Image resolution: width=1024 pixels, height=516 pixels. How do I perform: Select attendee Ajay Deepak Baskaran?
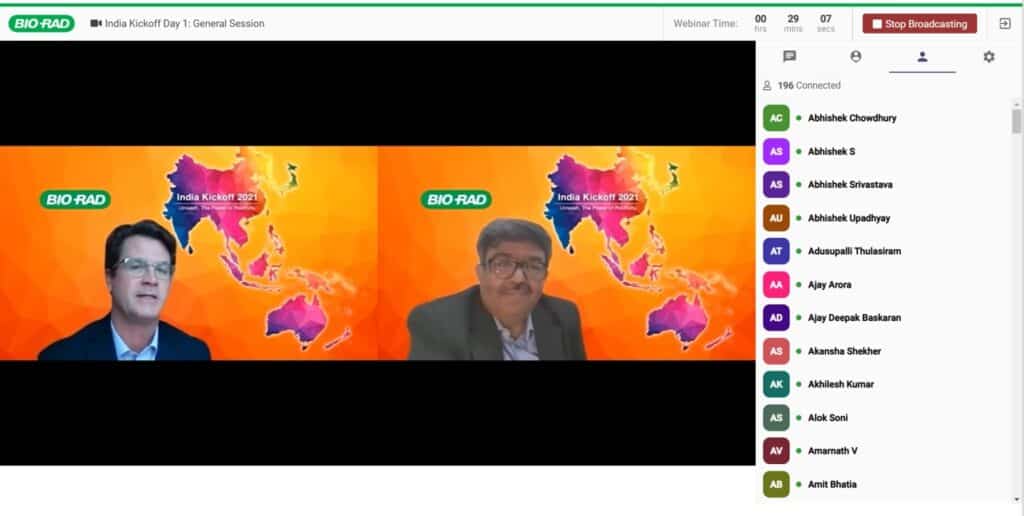854,318
